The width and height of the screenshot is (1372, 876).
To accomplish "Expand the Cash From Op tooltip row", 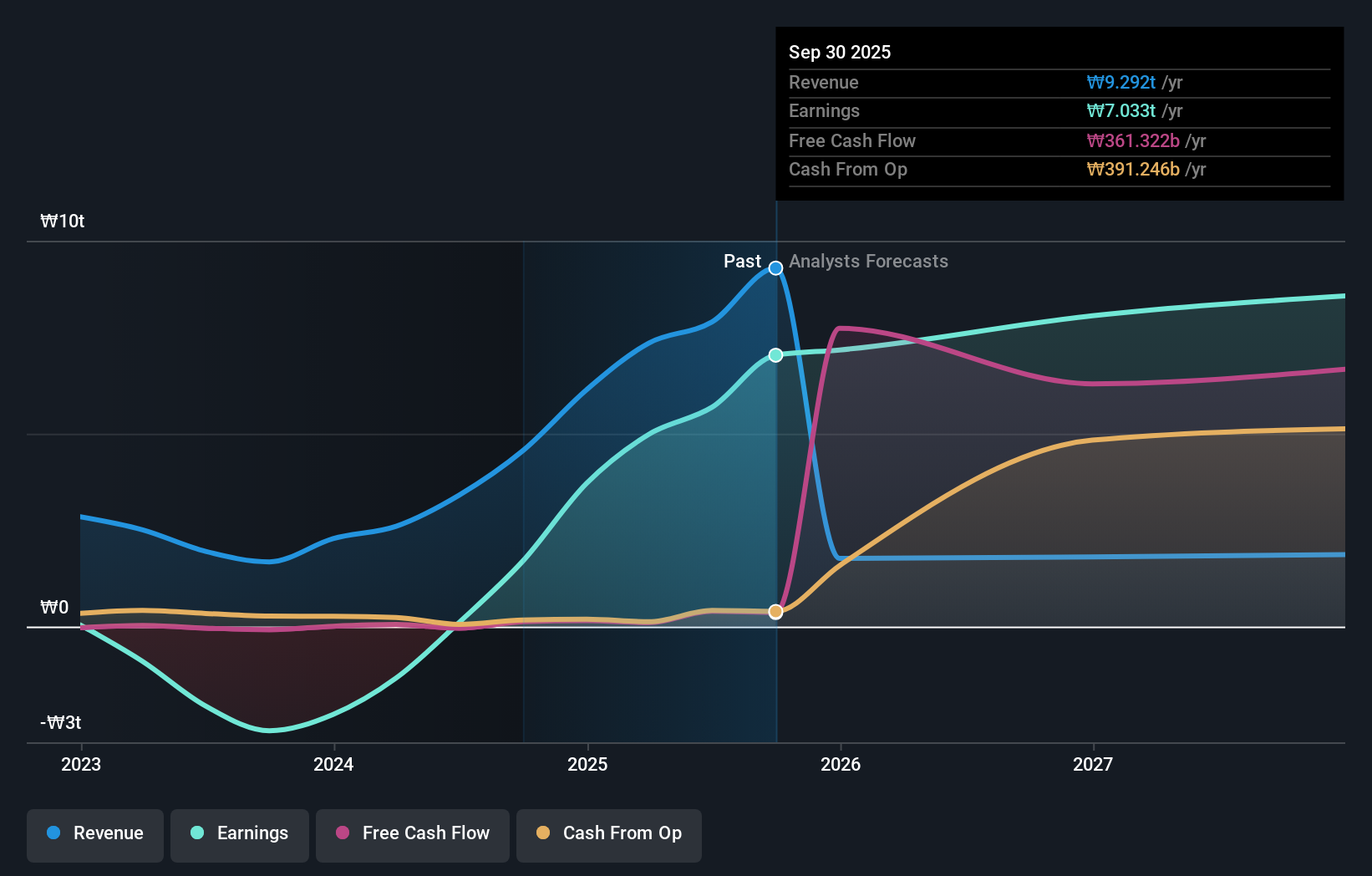I will pos(1057,169).
